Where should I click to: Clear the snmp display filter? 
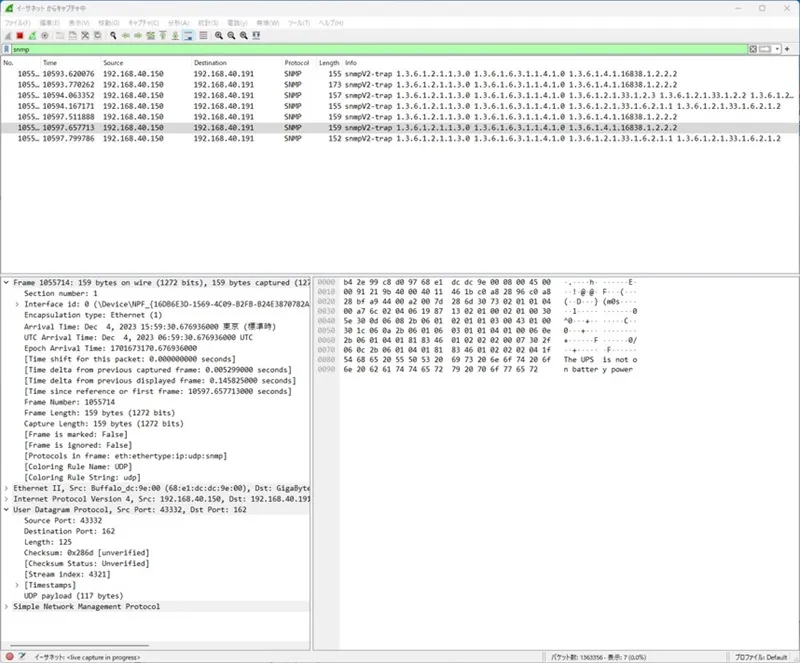tap(753, 49)
